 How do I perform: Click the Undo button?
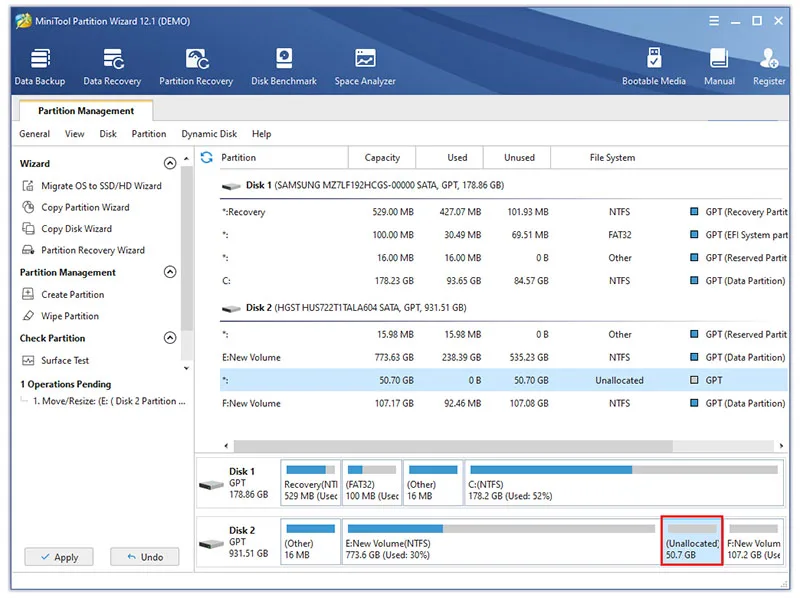tap(145, 557)
